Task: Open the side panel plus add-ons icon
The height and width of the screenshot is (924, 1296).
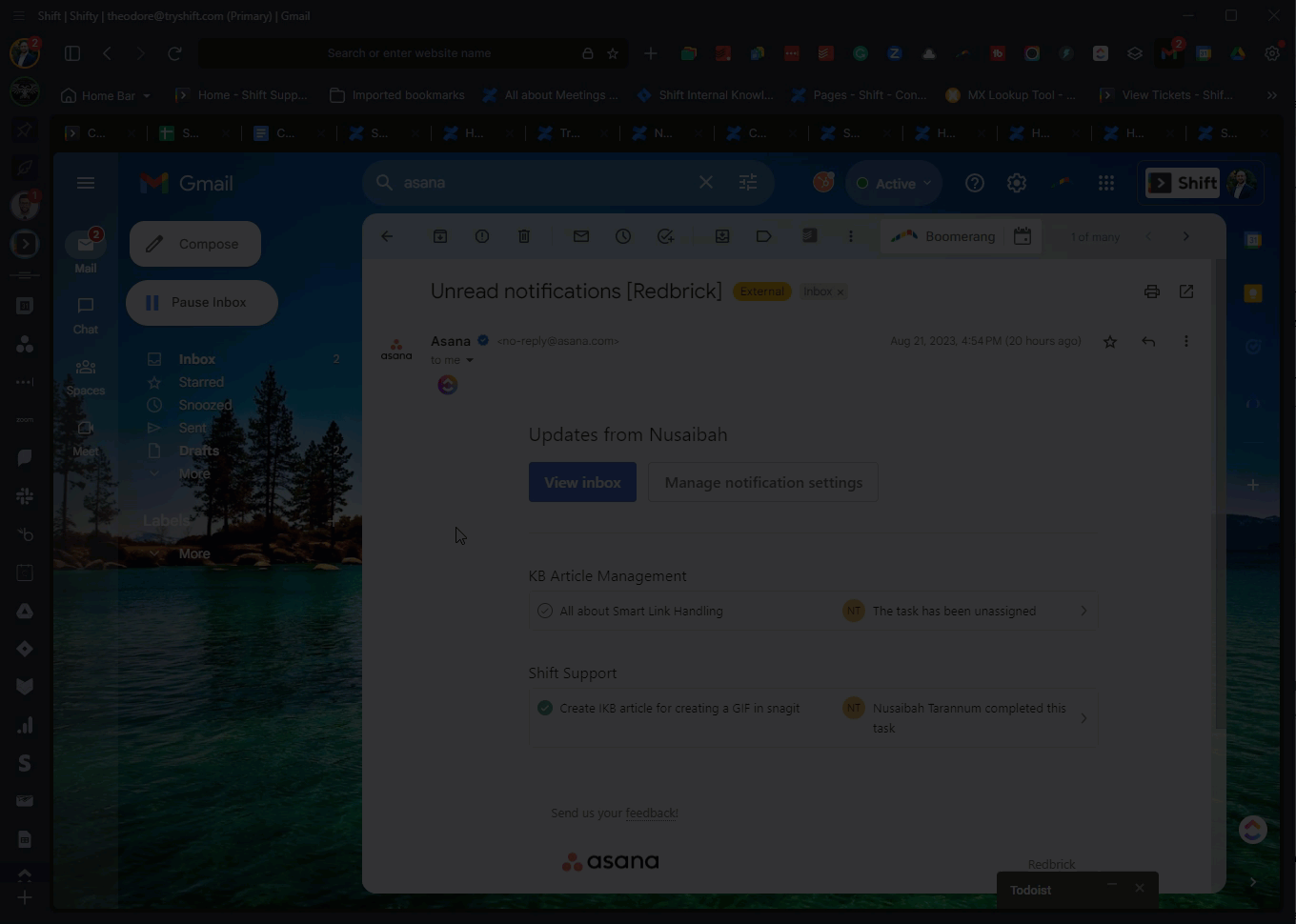Action: (1253, 485)
